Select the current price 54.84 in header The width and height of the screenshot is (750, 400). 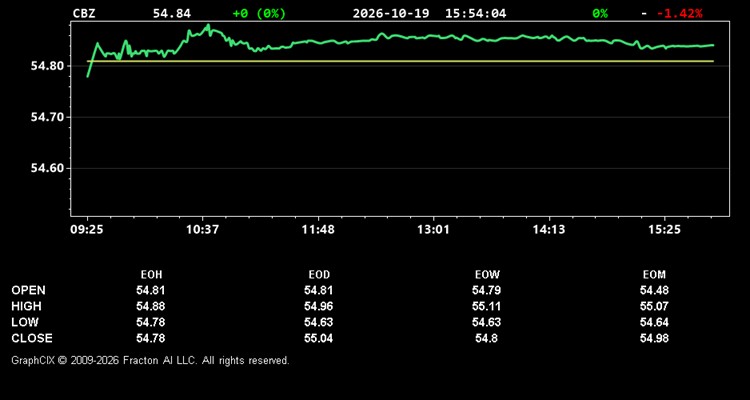[172, 13]
